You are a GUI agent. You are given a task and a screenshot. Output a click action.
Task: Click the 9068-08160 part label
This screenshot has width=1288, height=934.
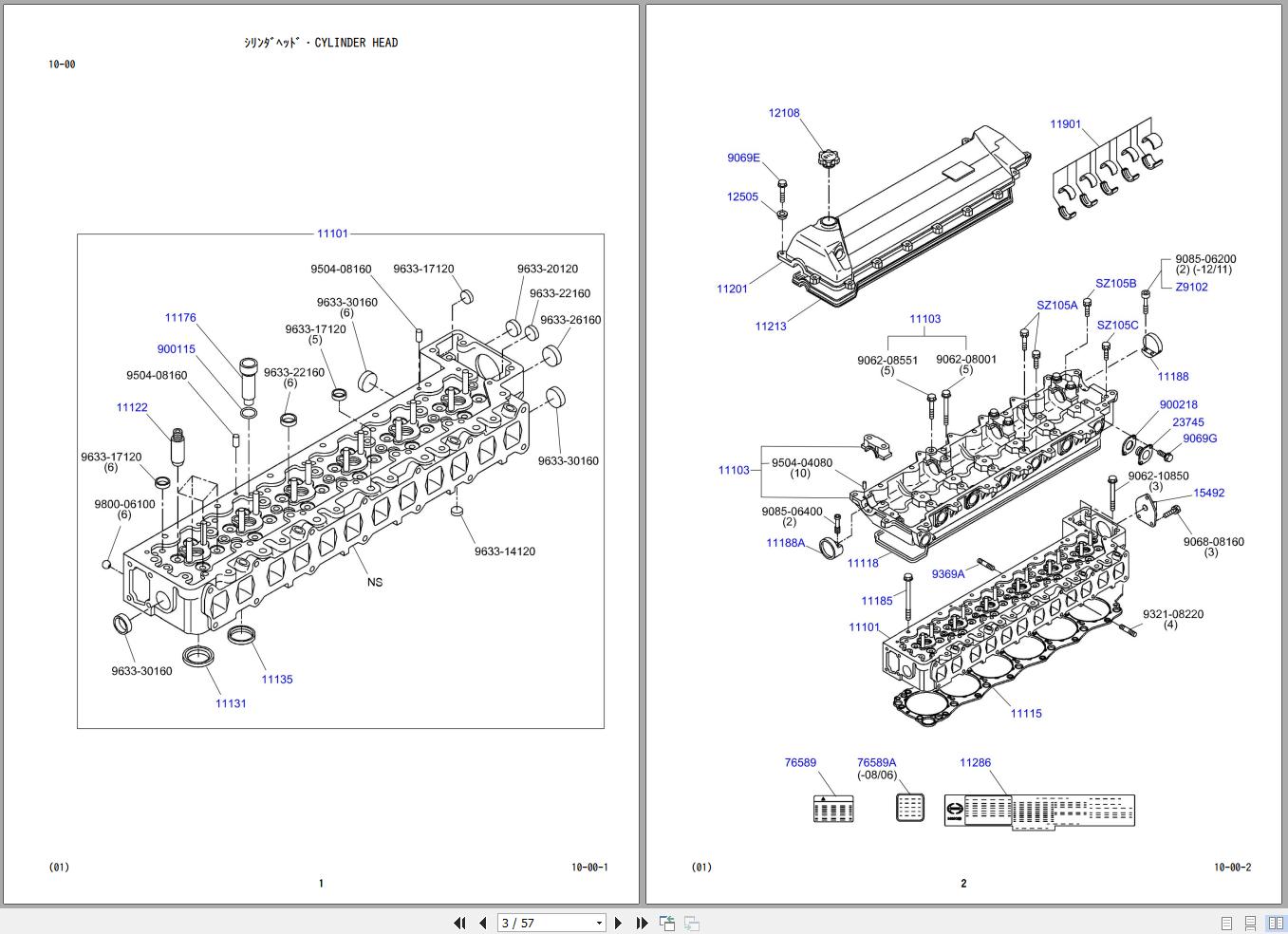pyautogui.click(x=1213, y=543)
